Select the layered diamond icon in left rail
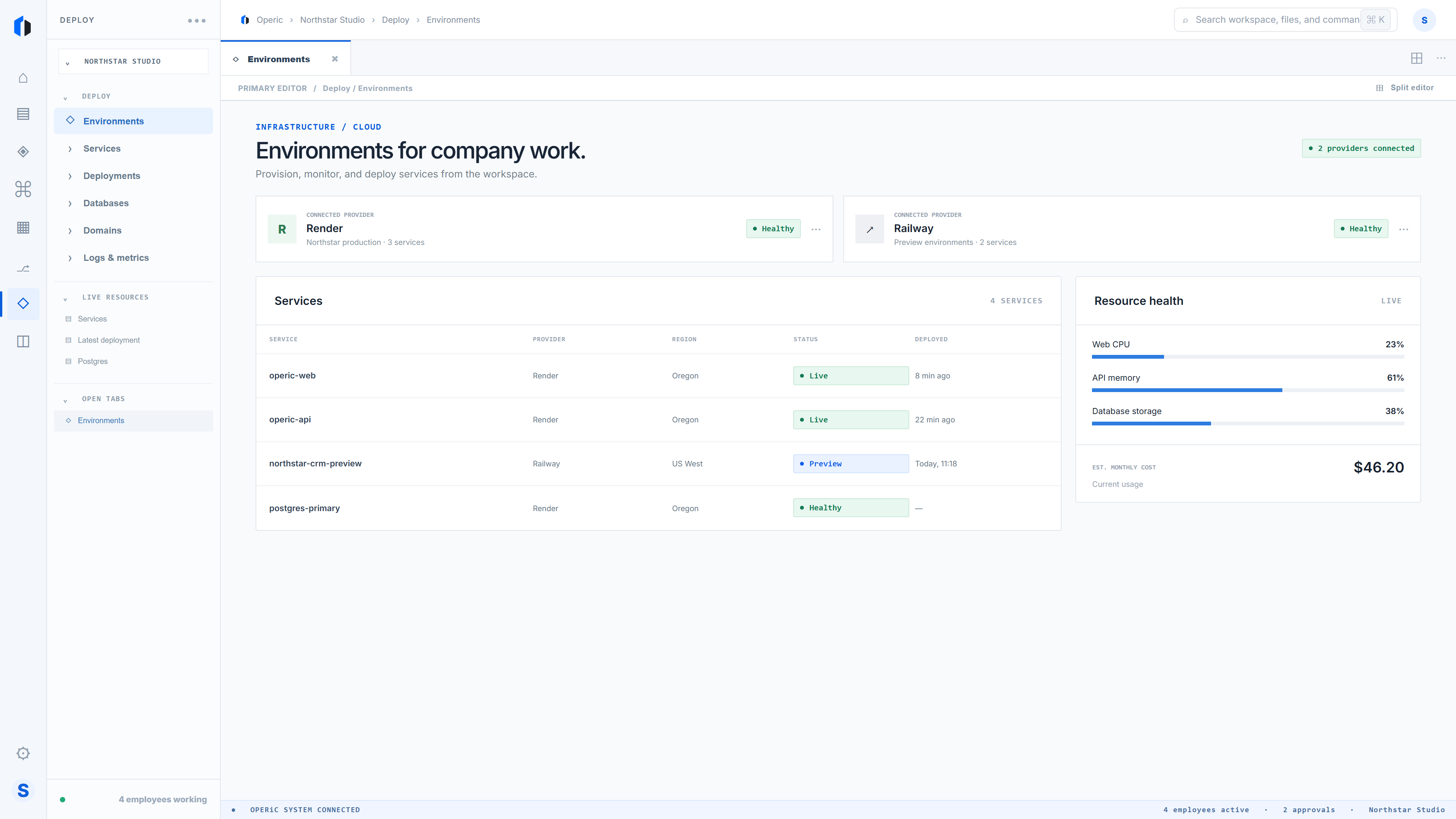This screenshot has width=1456, height=819. pyautogui.click(x=23, y=152)
